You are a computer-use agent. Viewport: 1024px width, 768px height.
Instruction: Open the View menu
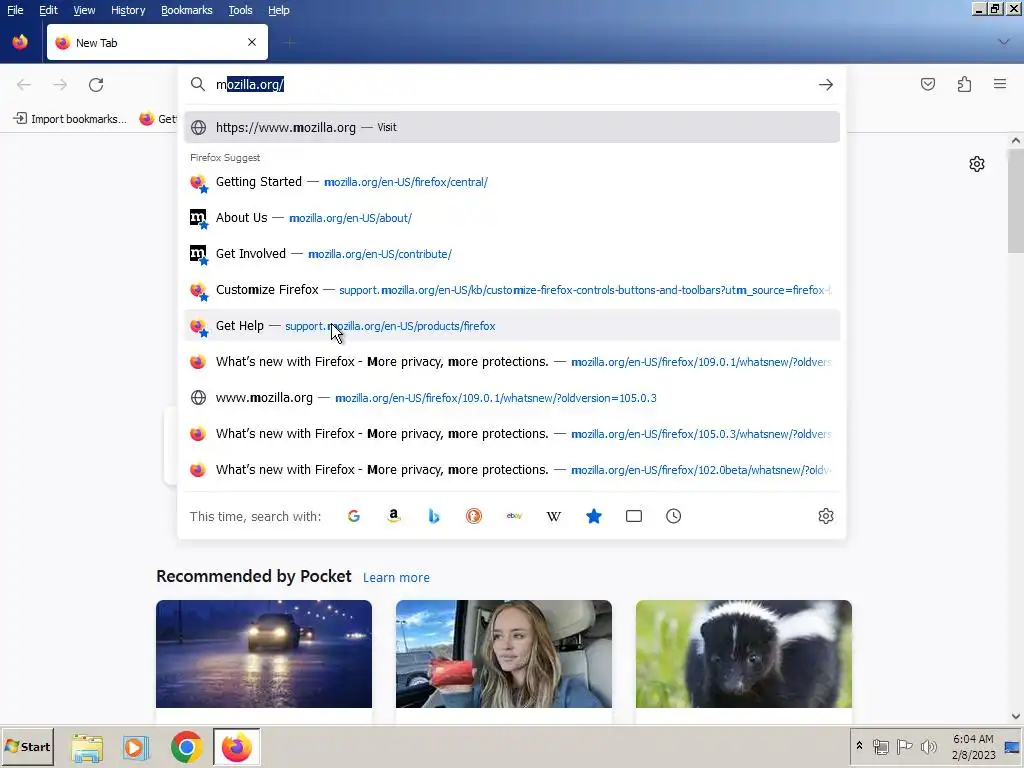[x=84, y=10]
